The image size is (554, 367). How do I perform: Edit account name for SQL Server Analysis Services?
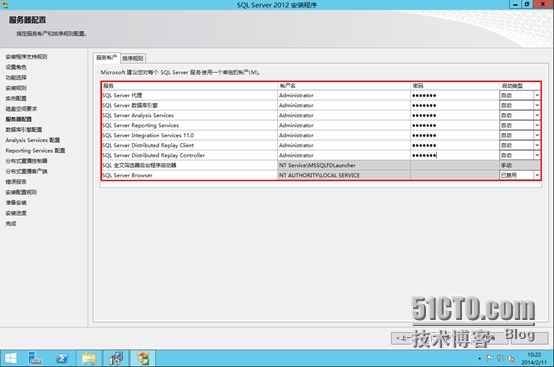344,116
